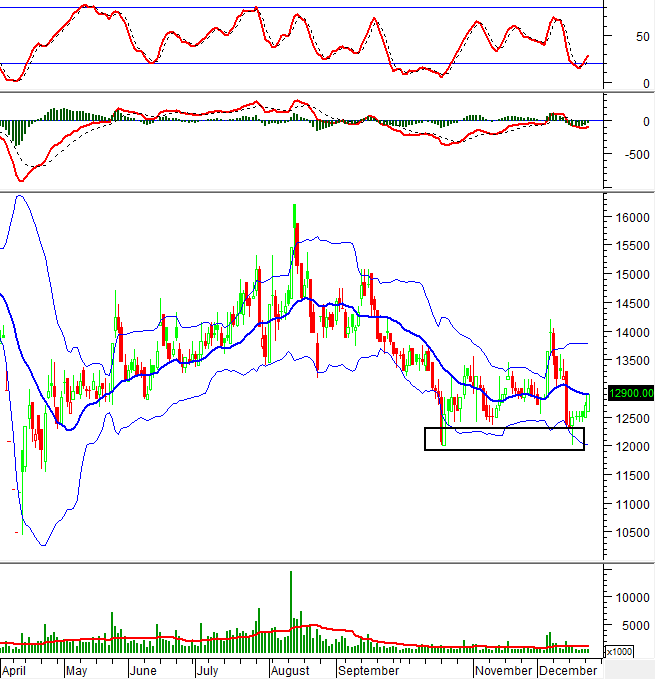This screenshot has height=679, width=655.
Task: Click the August label on time axis
Action: 290,670
